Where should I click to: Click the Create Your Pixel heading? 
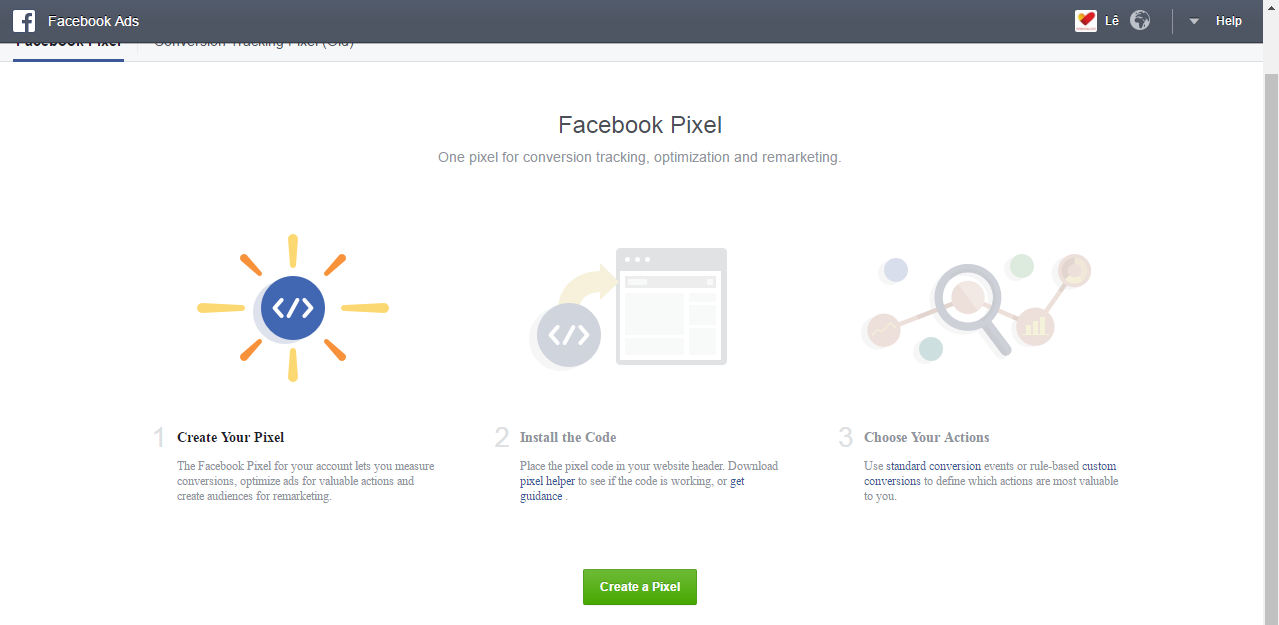(x=230, y=437)
